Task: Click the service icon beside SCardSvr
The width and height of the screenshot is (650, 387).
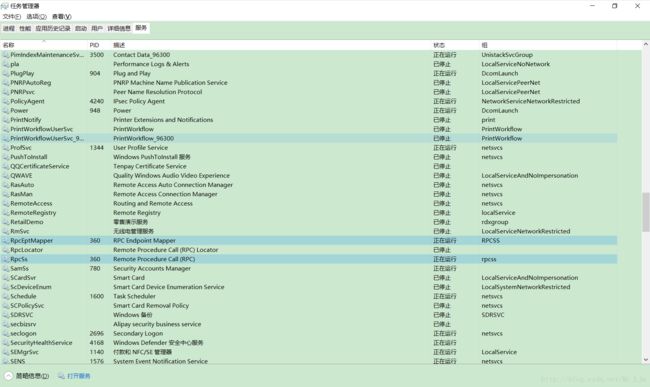Action: point(5,278)
